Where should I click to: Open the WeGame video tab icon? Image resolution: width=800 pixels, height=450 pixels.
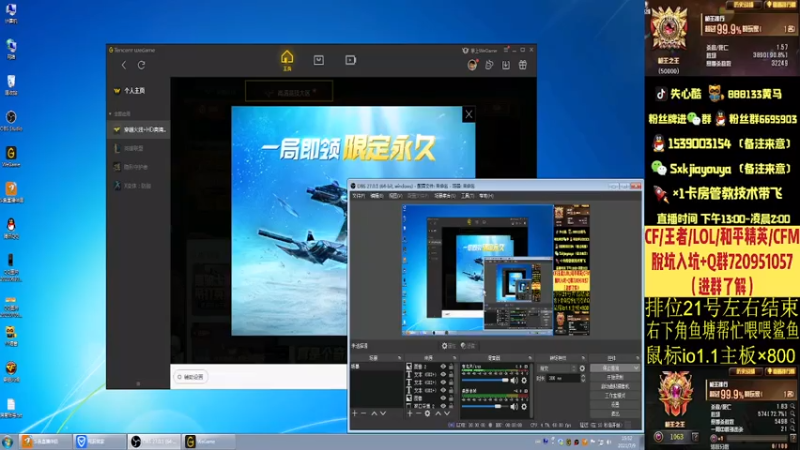[x=351, y=60]
